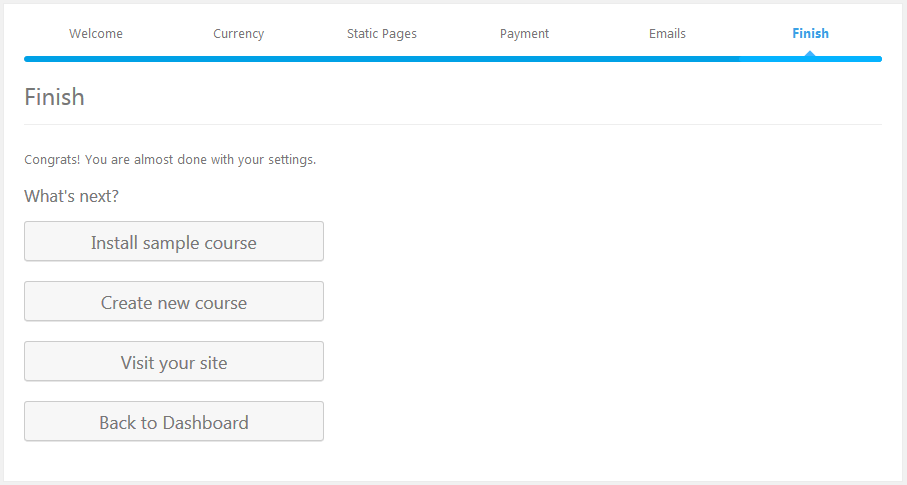The width and height of the screenshot is (907, 485).
Task: Click the divider line below Finish heading
Action: click(x=452, y=125)
